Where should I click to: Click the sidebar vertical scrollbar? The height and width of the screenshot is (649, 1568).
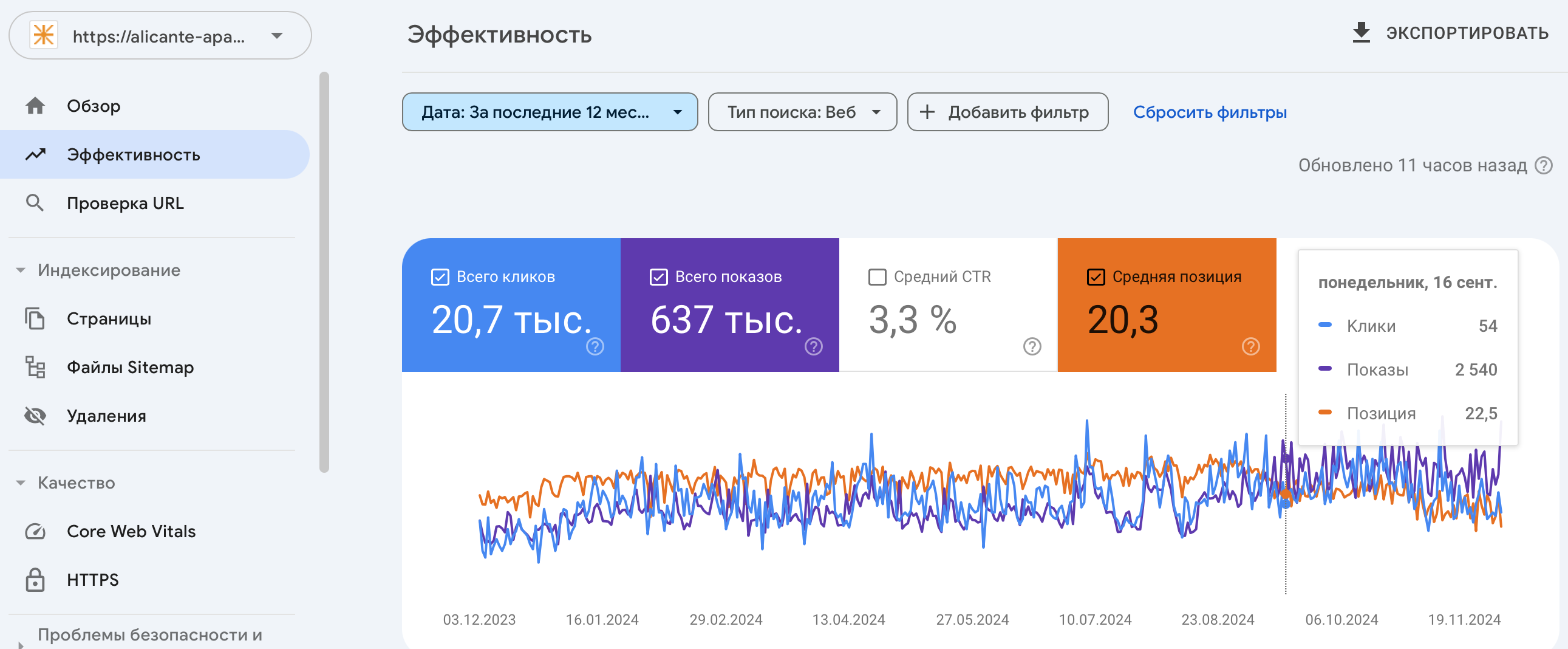[324, 272]
